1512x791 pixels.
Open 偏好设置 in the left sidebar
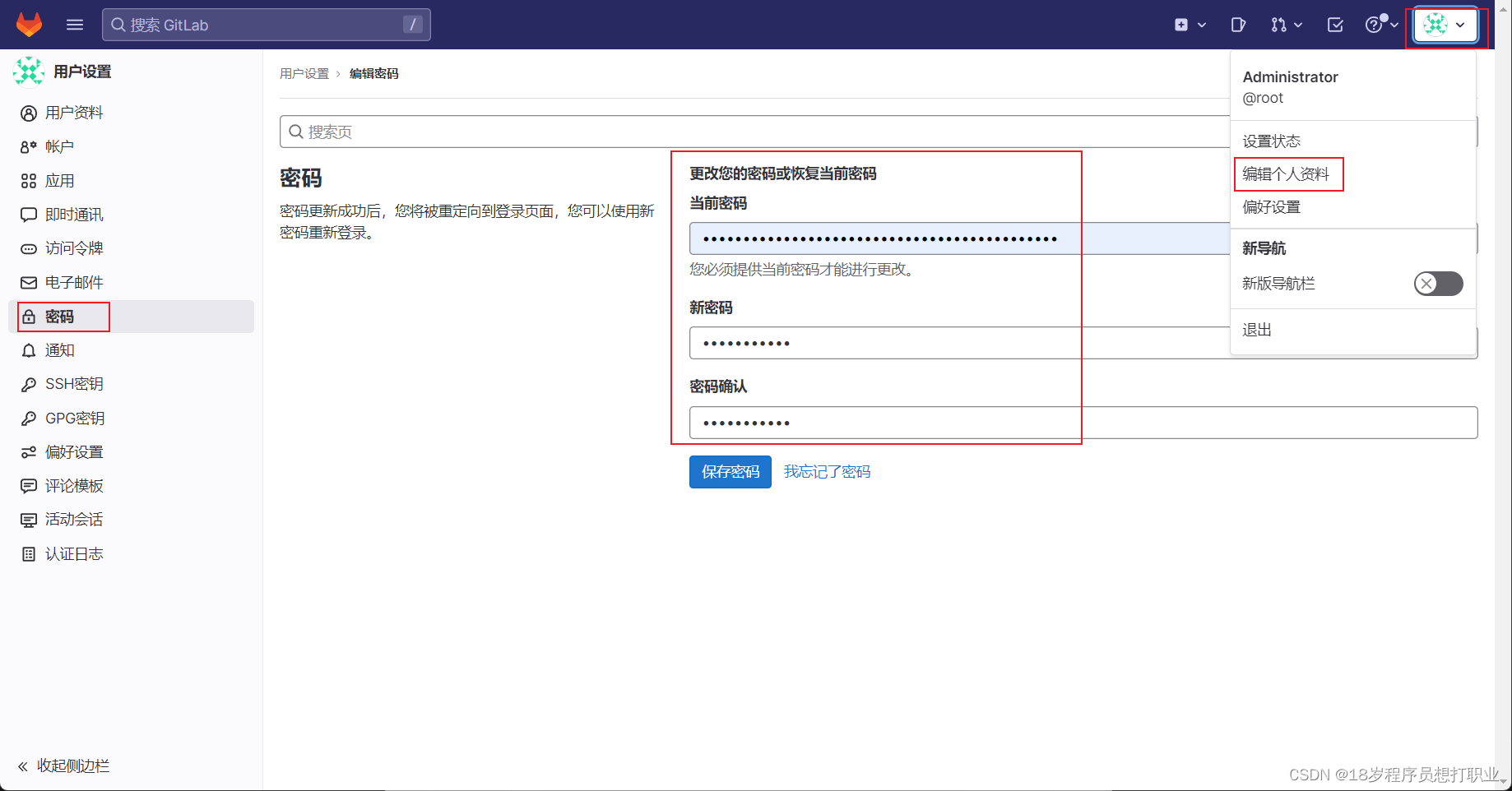point(132,452)
